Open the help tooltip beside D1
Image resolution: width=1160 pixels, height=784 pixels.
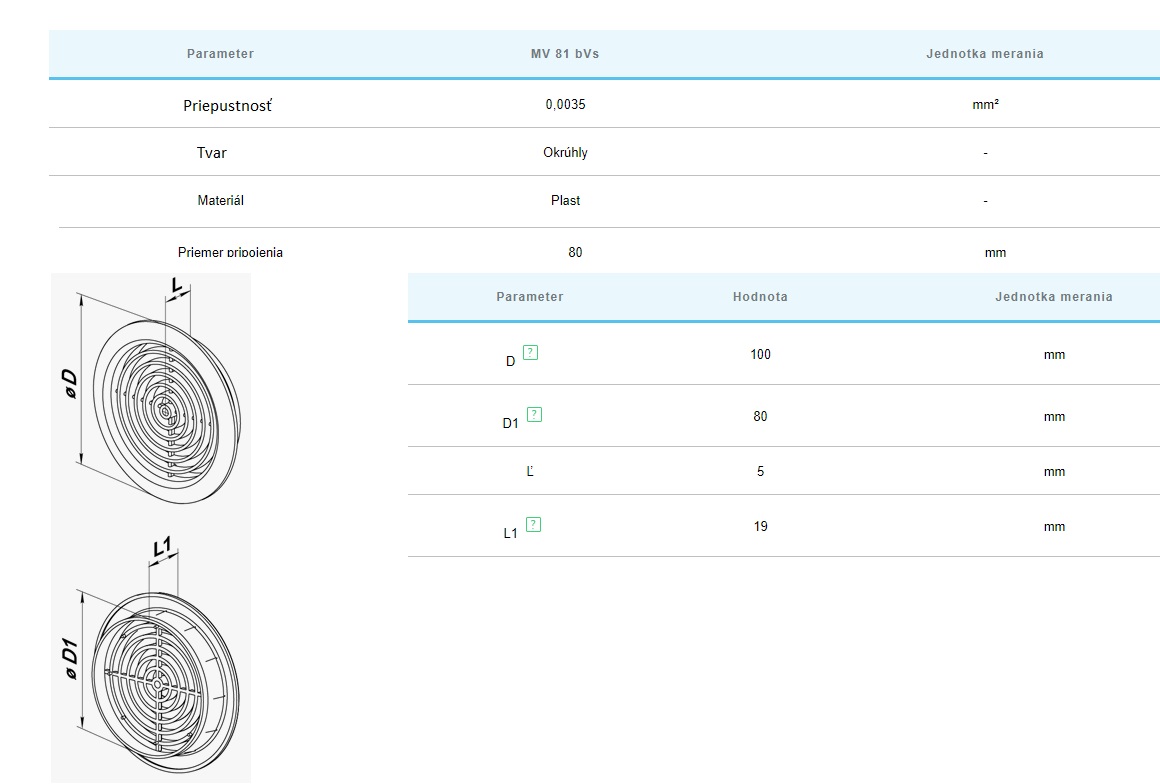coord(535,414)
